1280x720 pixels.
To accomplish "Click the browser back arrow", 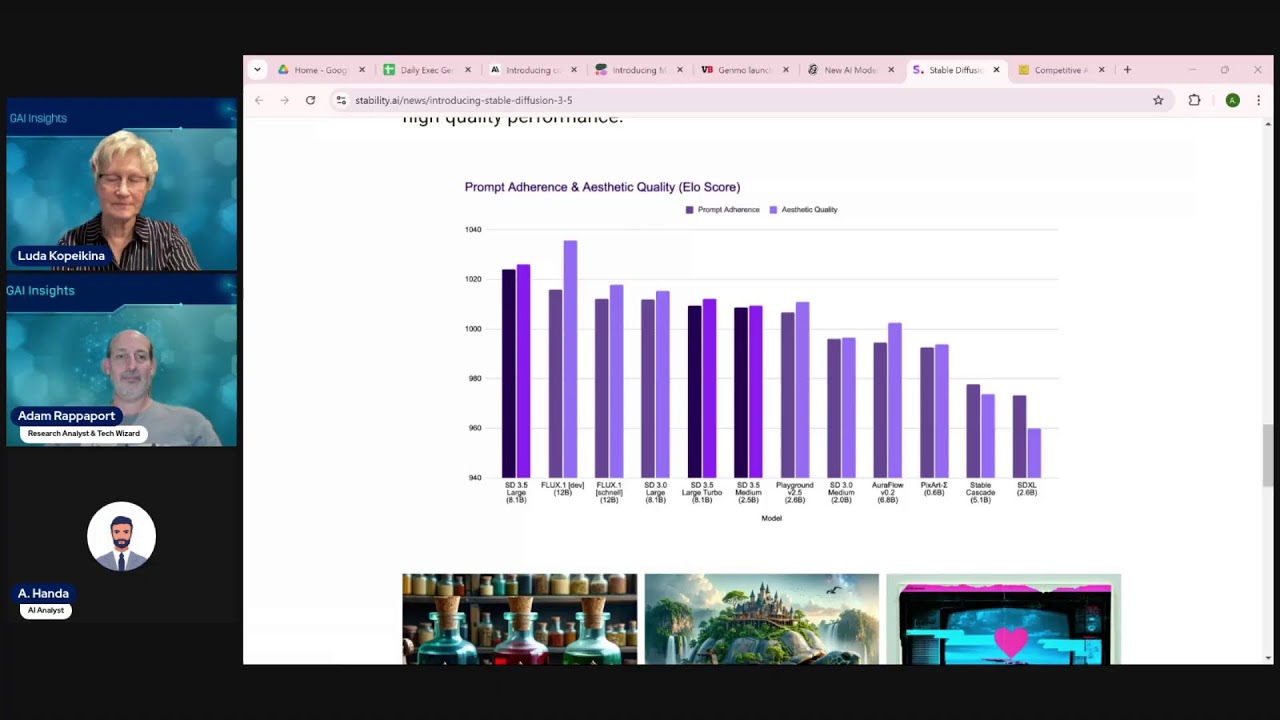I will [259, 100].
